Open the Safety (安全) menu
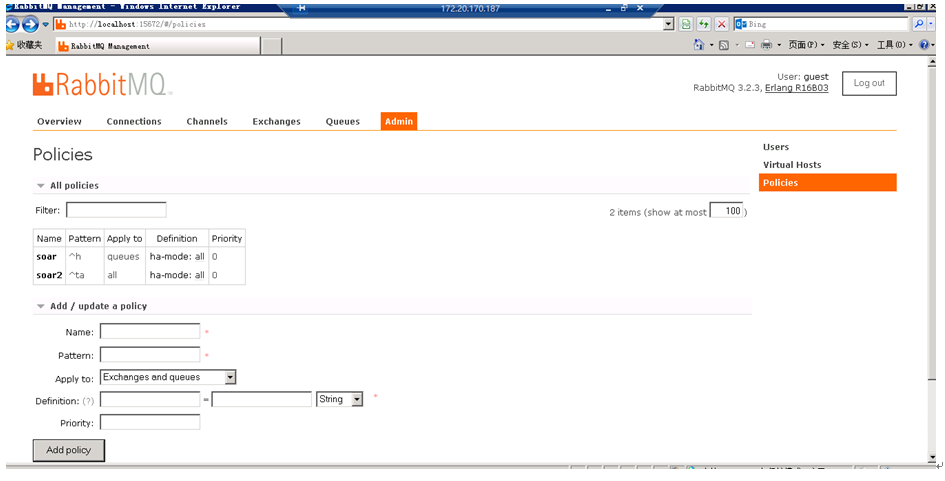 (x=850, y=45)
